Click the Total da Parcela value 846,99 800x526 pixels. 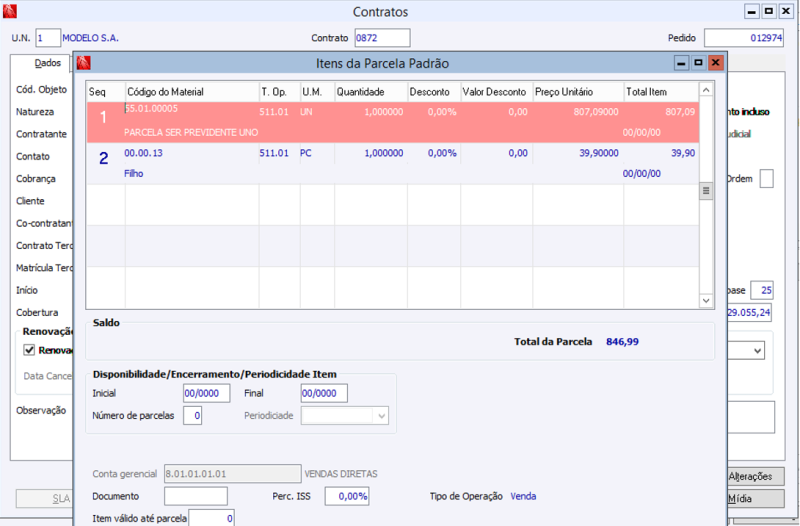coord(622,342)
